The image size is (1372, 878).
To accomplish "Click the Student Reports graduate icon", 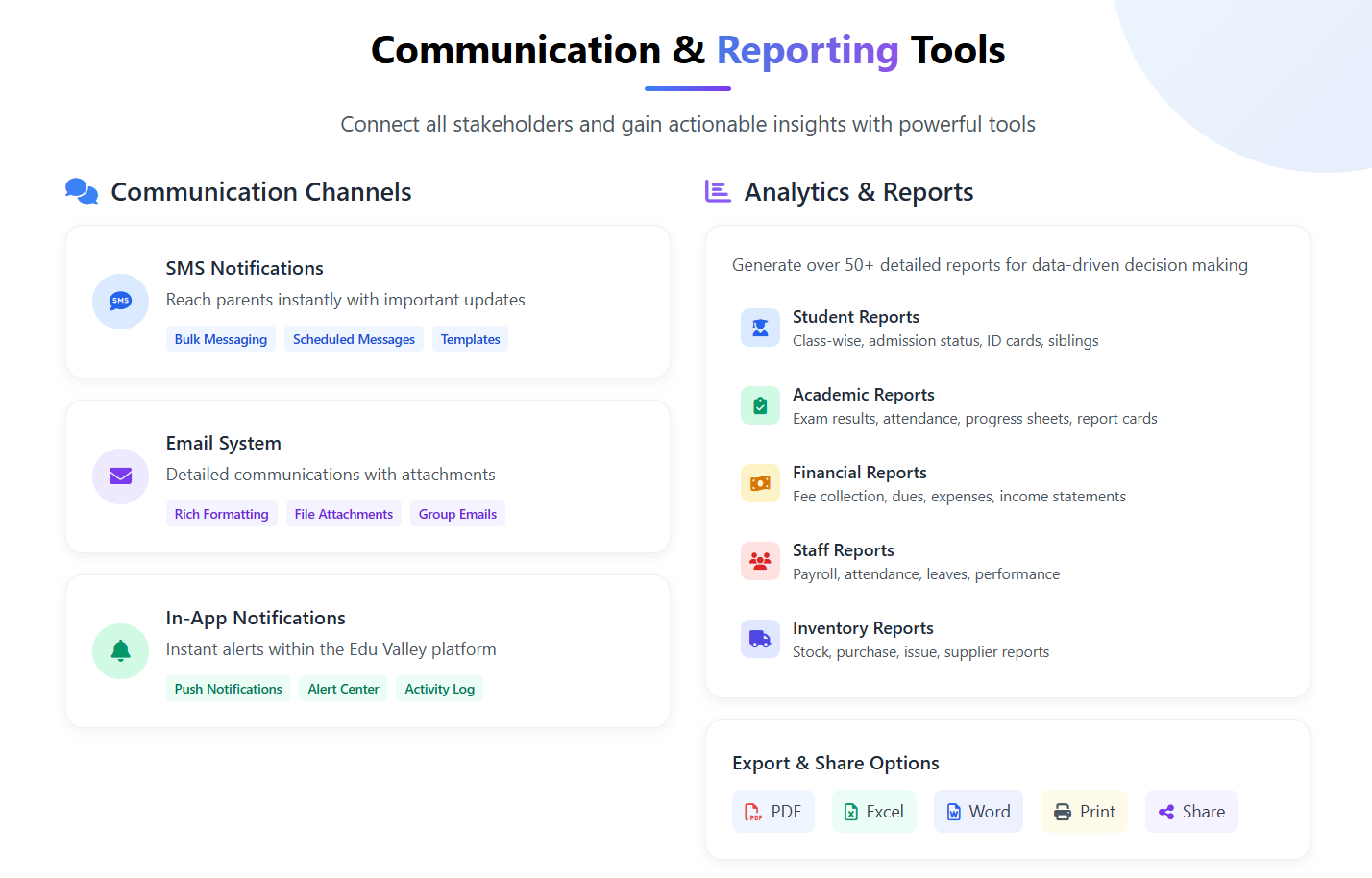I will 760,328.
